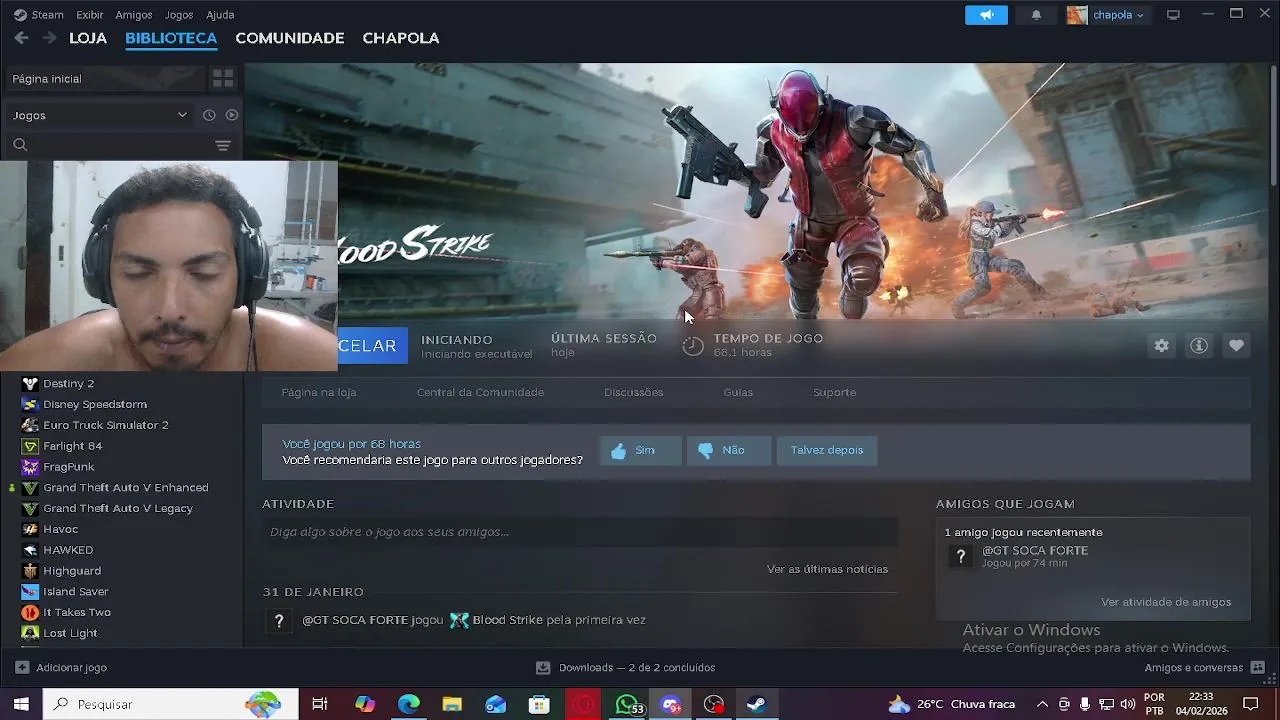This screenshot has height=720, width=1280.
Task: Open the Discussões link
Action: click(x=634, y=392)
